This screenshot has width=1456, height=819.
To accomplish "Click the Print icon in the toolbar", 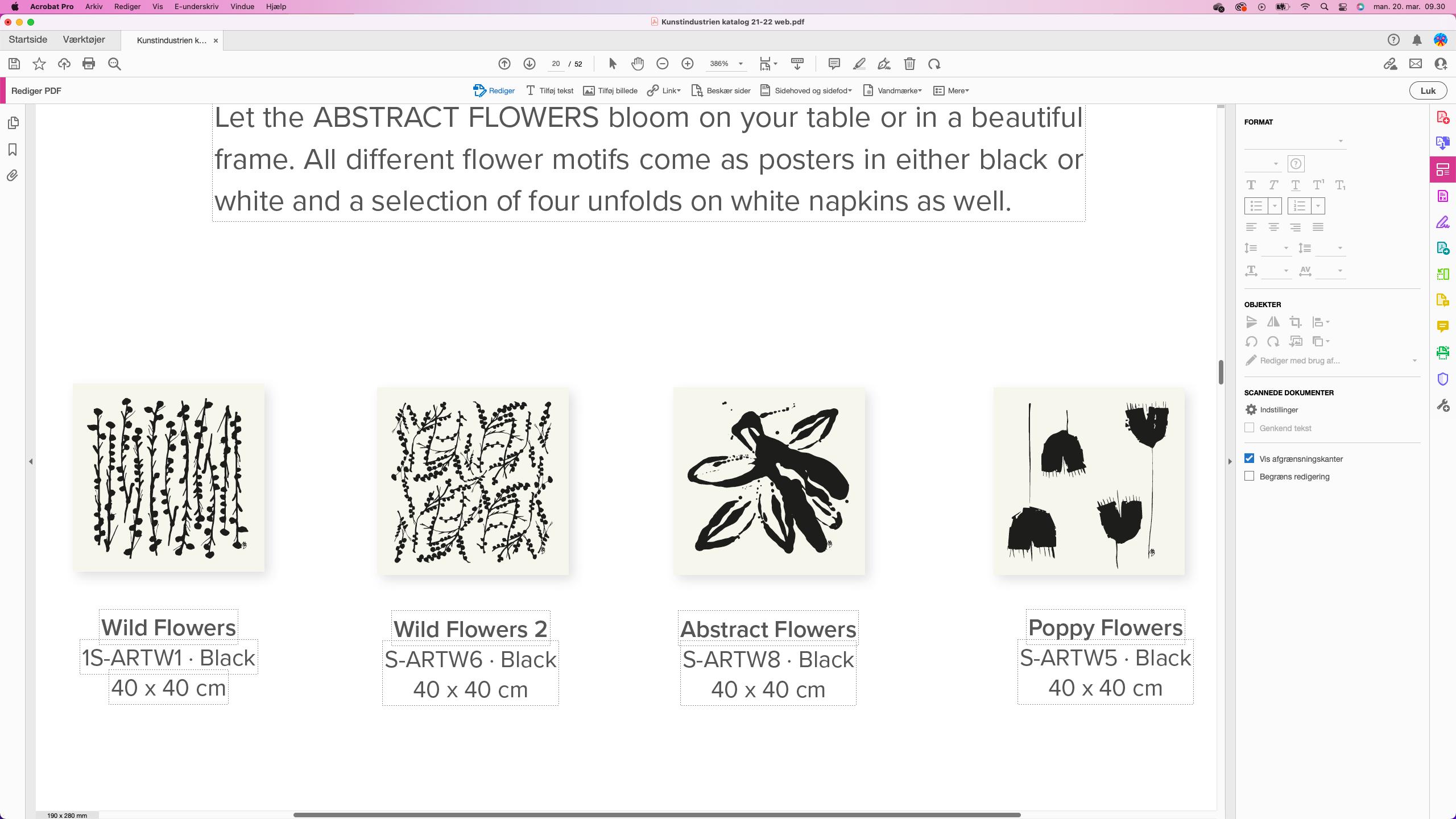I will pos(89,64).
